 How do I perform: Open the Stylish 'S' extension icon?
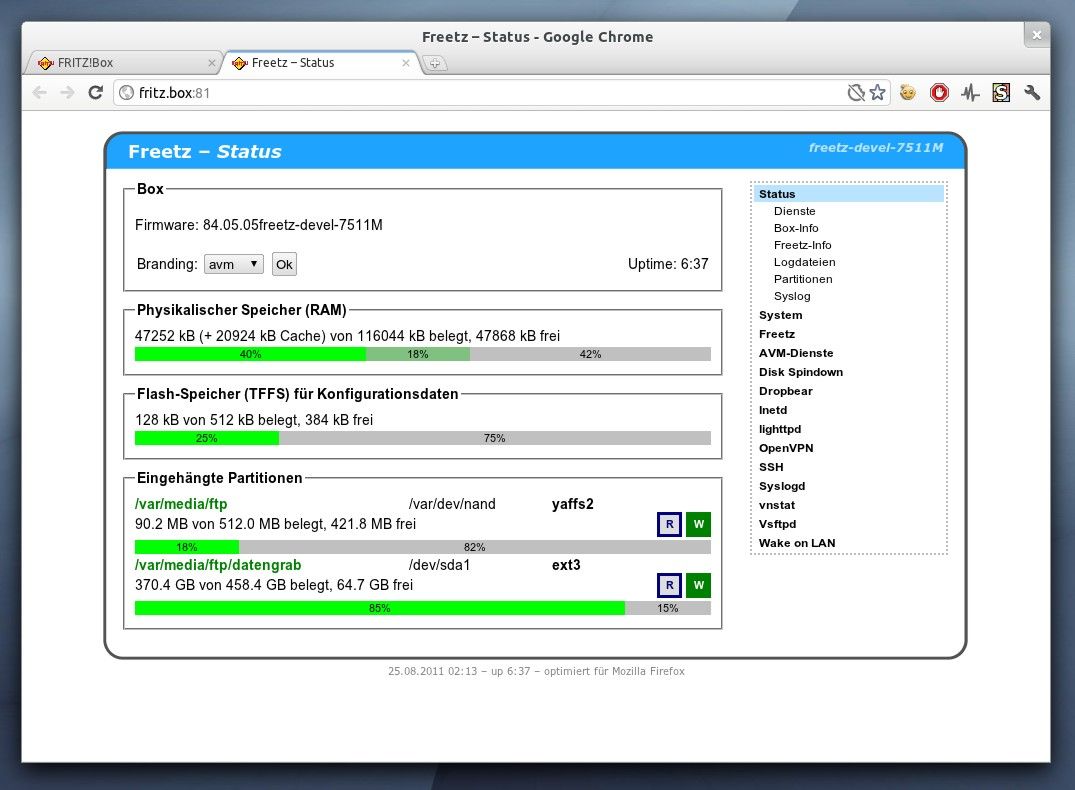click(1001, 92)
